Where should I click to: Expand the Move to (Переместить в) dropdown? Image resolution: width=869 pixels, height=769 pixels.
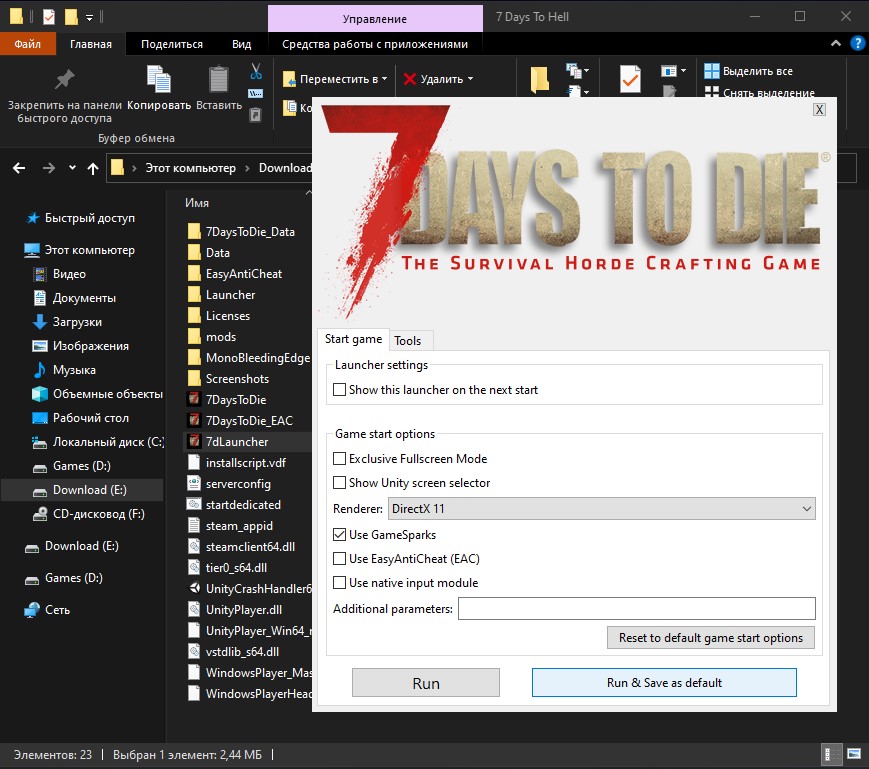[385, 79]
